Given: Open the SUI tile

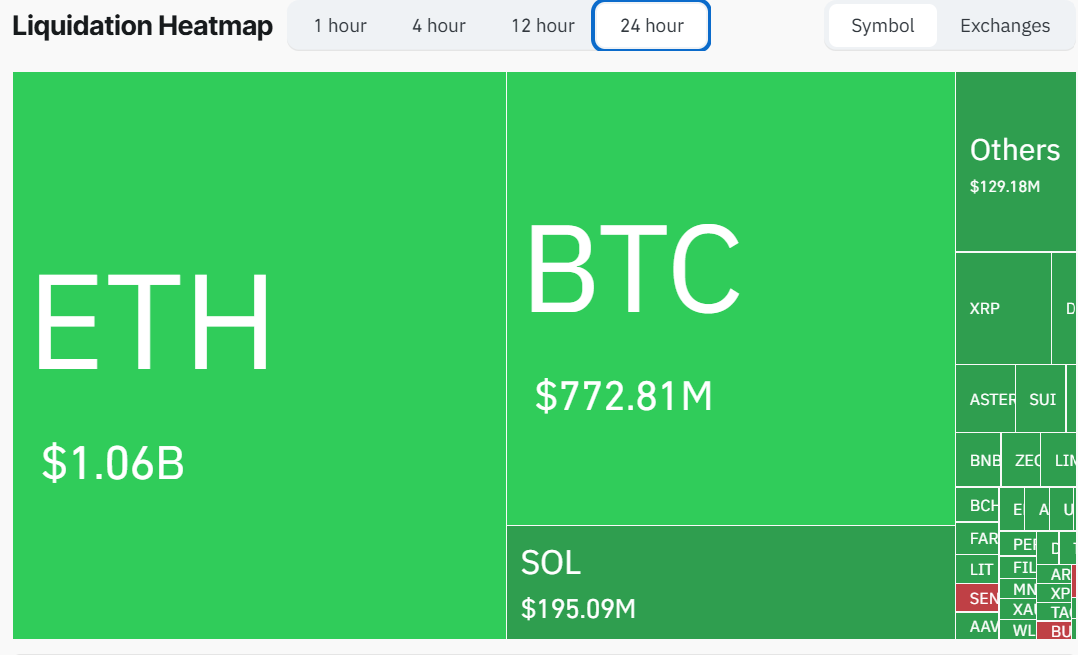Looking at the screenshot, I should (x=1041, y=398).
